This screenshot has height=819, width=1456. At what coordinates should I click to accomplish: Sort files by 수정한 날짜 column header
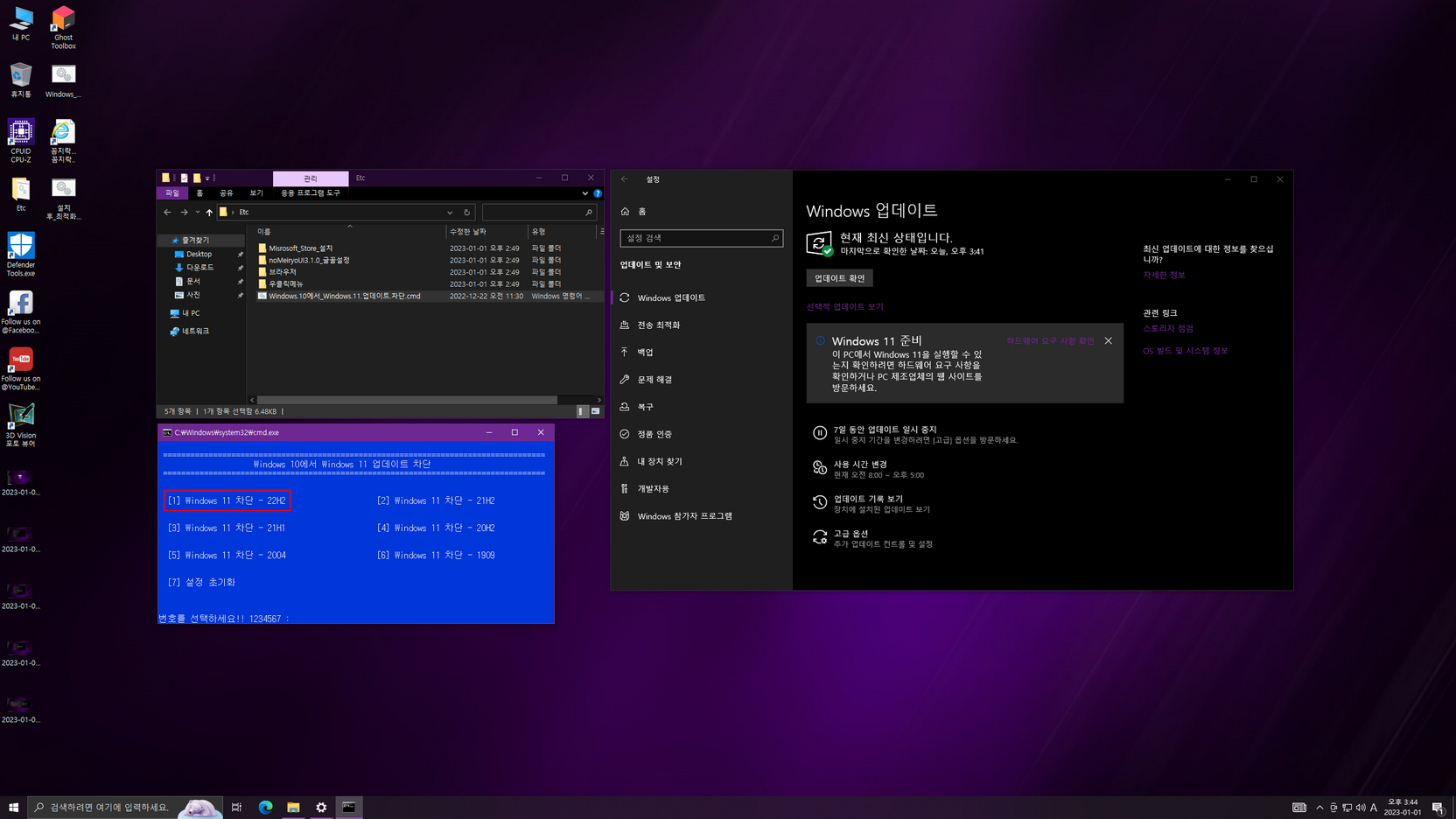[486, 232]
